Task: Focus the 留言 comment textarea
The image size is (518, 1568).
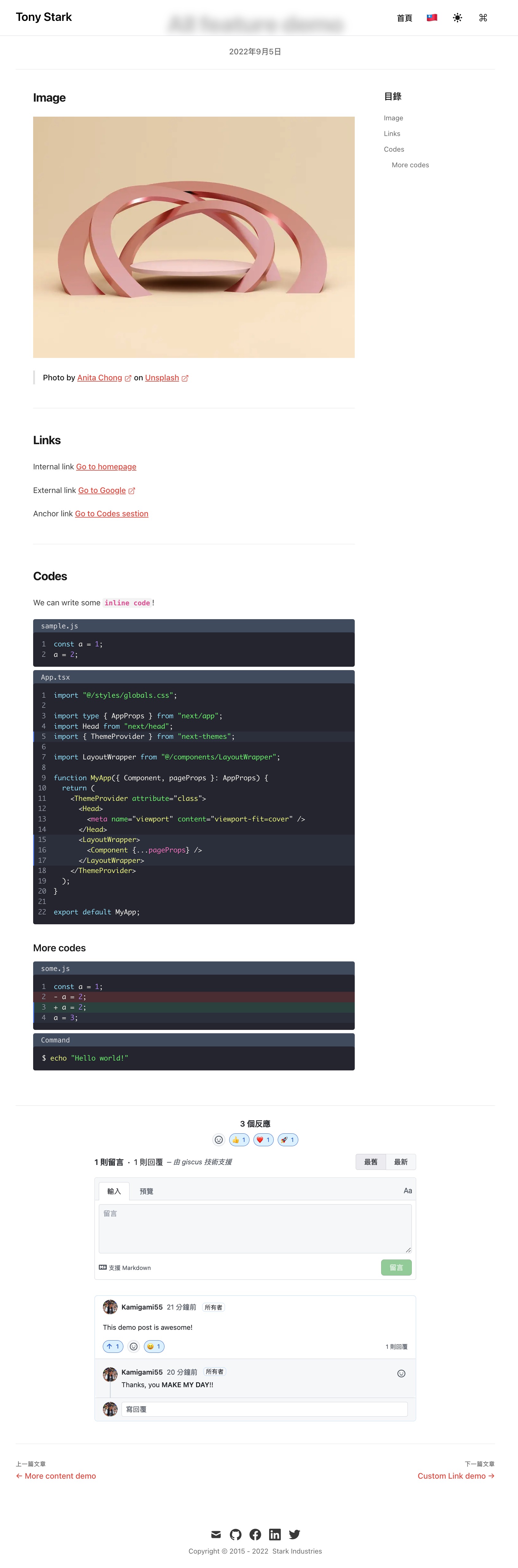Action: (255, 1228)
